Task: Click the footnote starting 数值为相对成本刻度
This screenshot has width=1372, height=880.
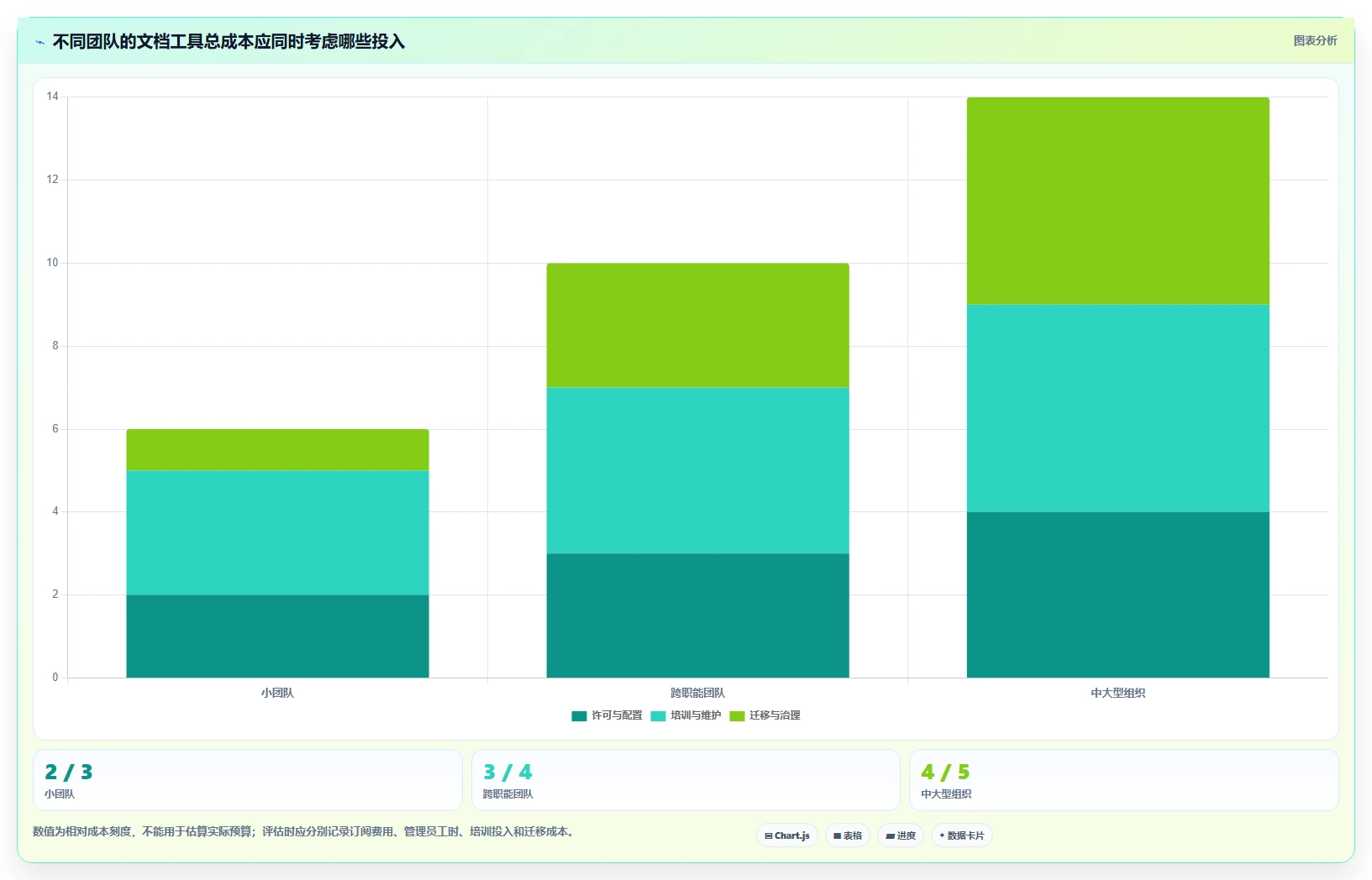Action: point(302,831)
